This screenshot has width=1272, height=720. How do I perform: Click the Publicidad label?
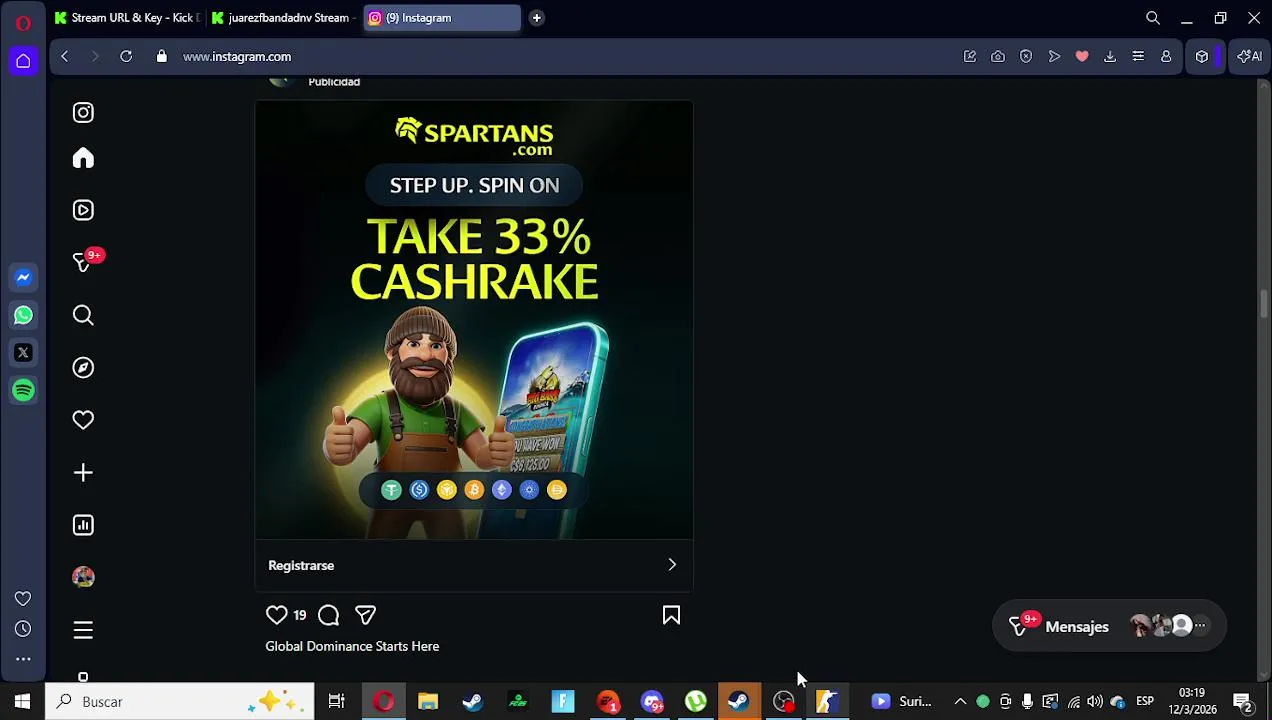[x=334, y=82]
